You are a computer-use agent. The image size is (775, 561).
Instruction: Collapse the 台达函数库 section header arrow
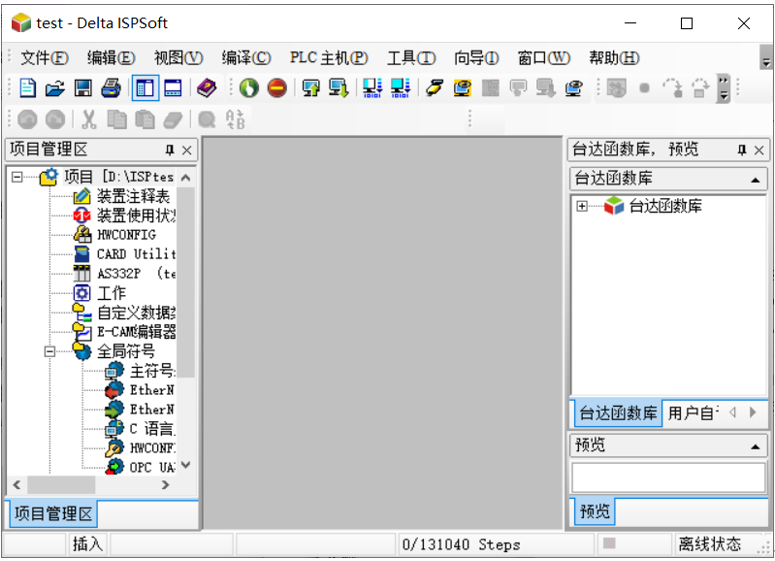click(755, 180)
